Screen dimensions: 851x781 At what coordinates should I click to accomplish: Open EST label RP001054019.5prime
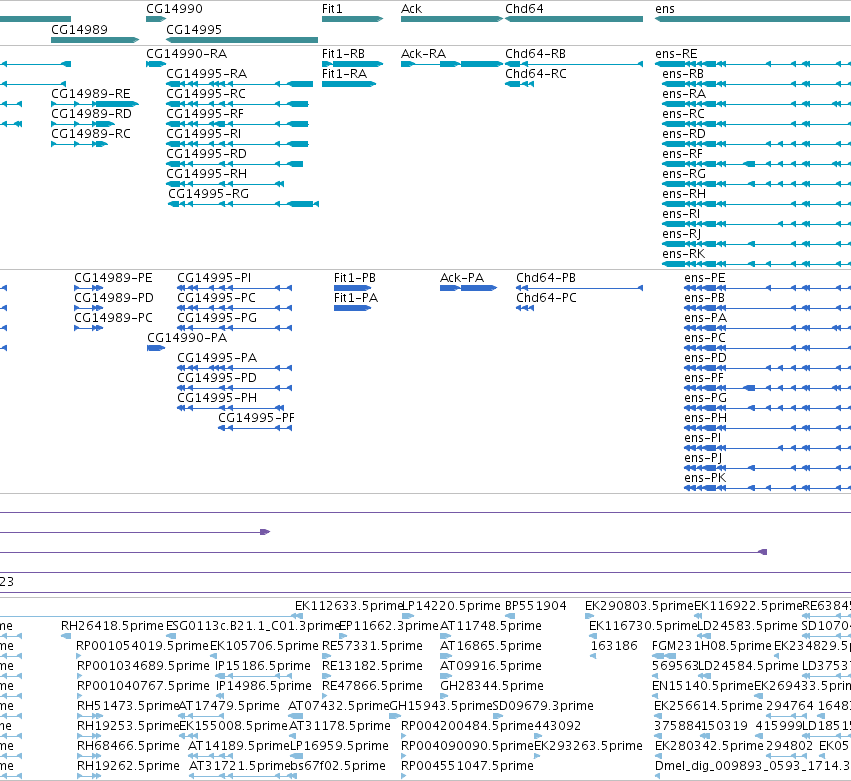[143, 646]
